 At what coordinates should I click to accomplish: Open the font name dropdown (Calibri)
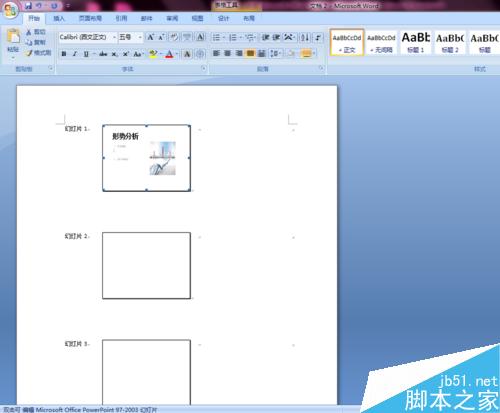114,37
